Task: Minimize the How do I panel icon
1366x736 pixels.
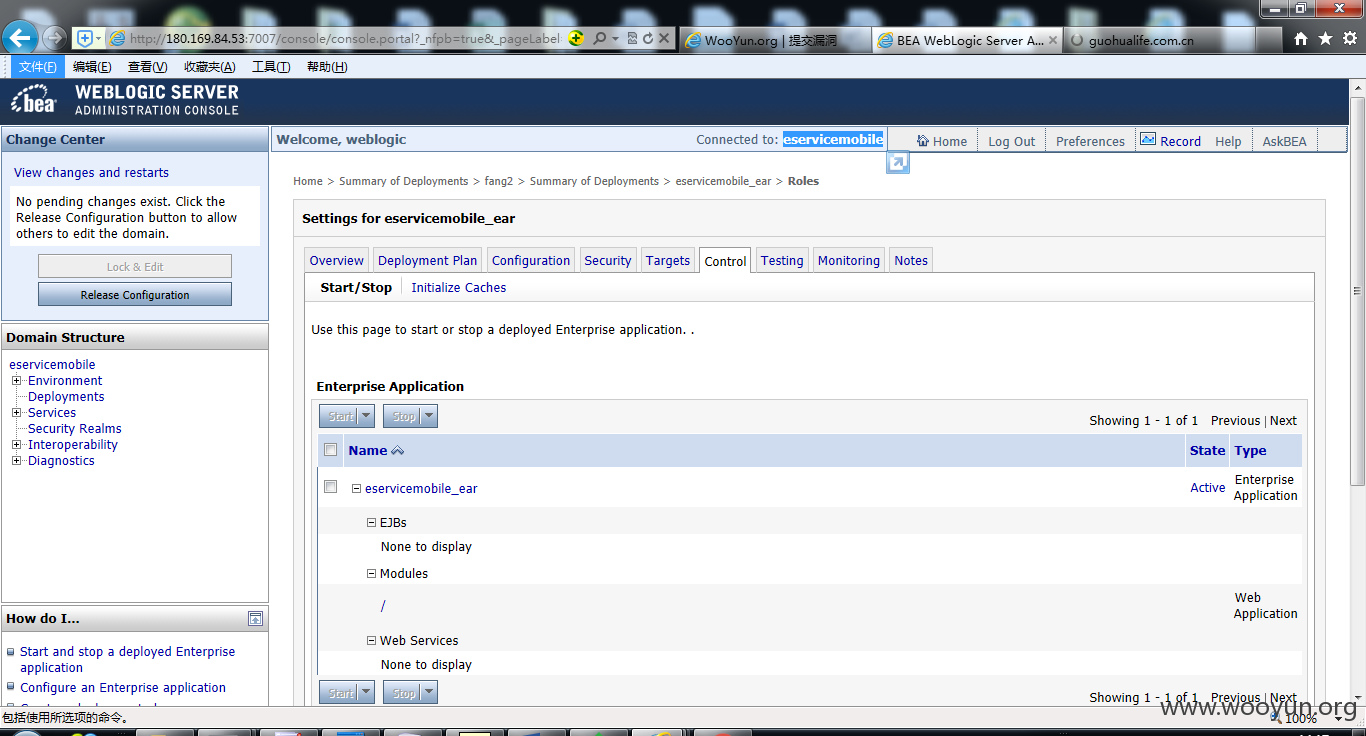Action: (x=256, y=619)
